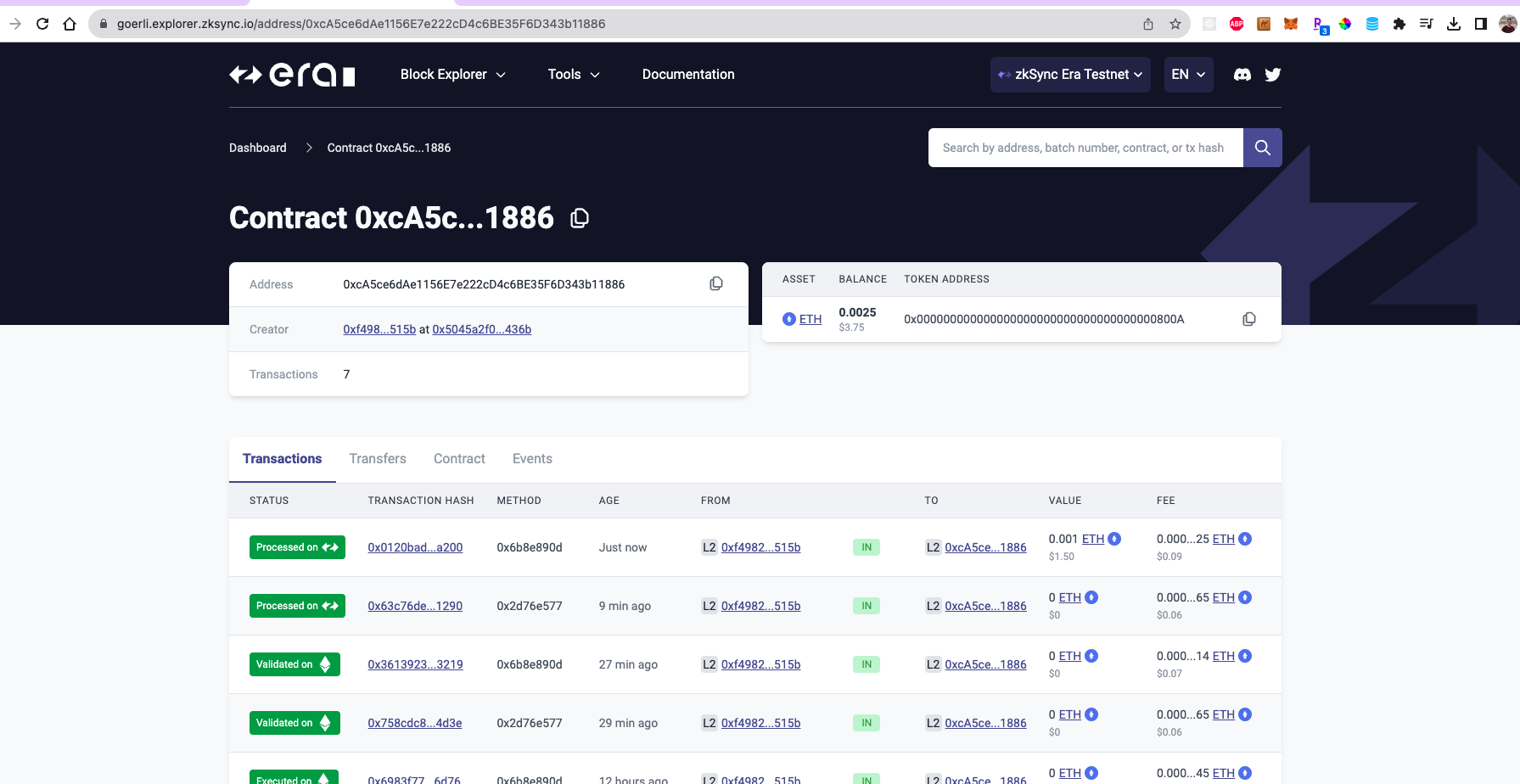Click the IN badge in 29 min row
The width and height of the screenshot is (1520, 784).
pyautogui.click(x=867, y=723)
